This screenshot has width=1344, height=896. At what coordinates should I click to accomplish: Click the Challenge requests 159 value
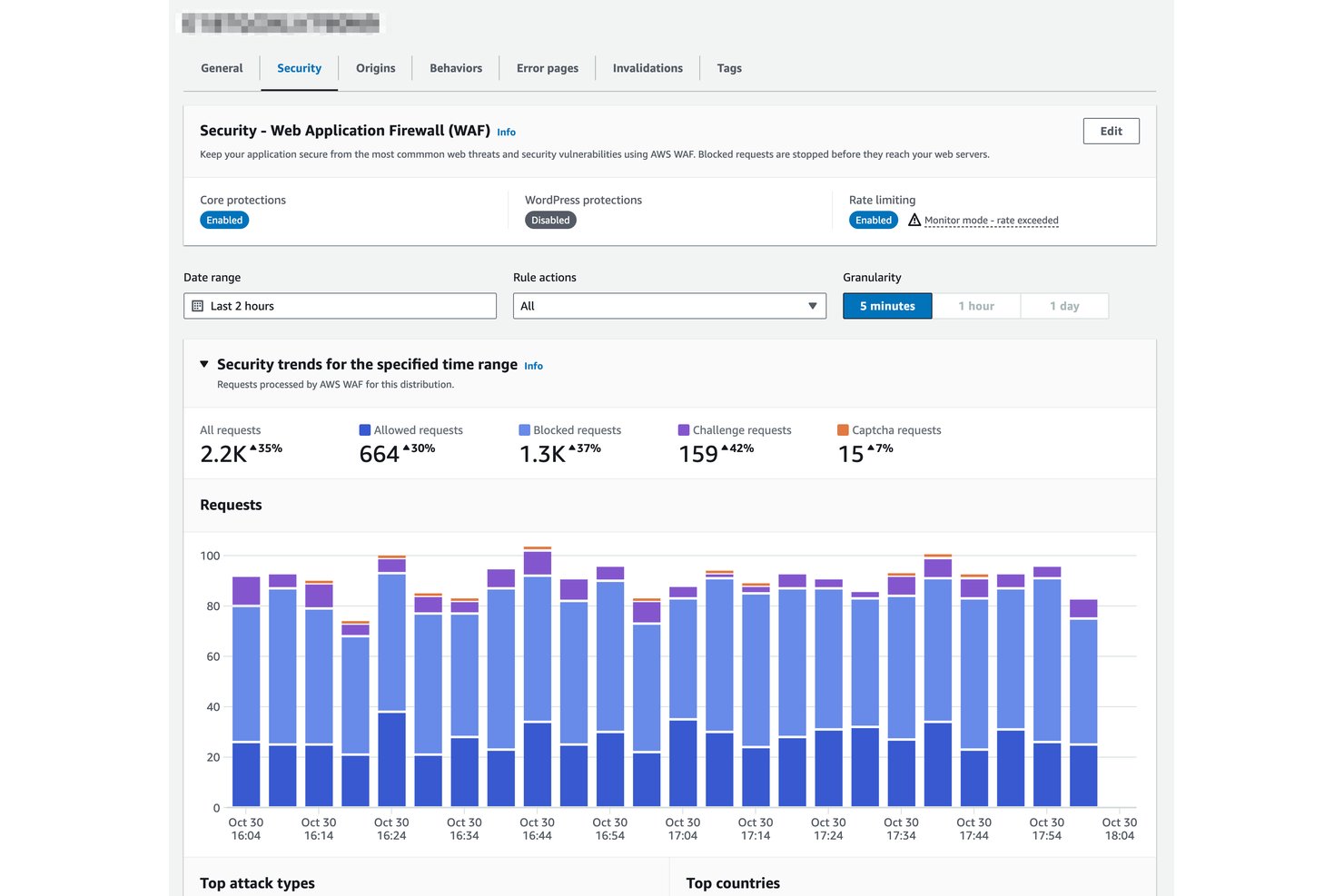[x=698, y=454]
